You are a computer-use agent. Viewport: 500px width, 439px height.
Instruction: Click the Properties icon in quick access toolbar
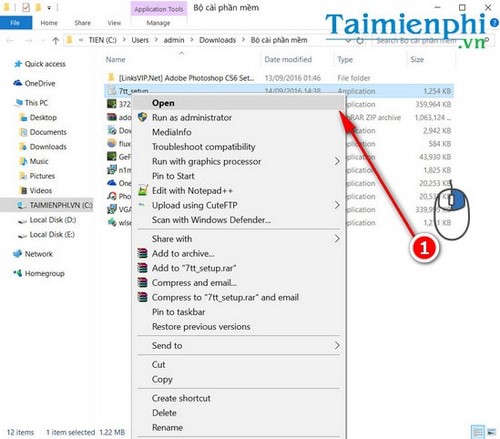pos(26,7)
